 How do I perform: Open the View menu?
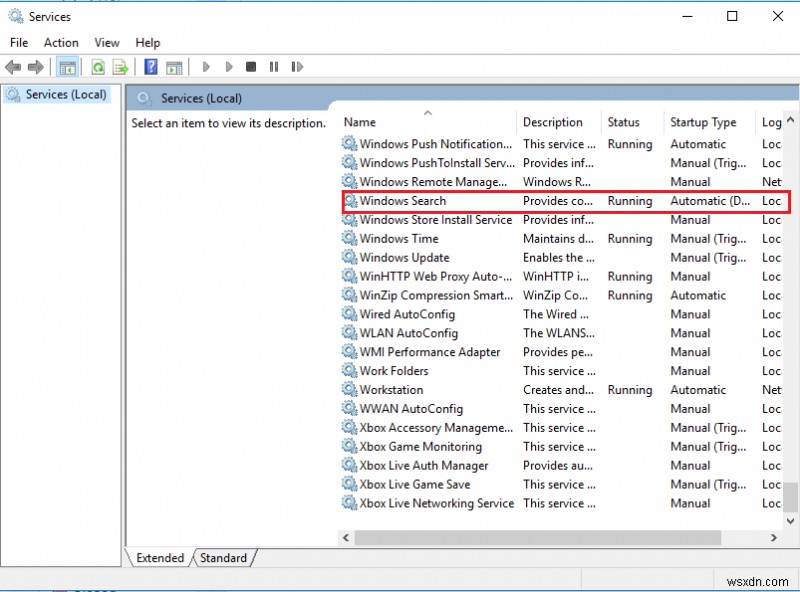[106, 42]
